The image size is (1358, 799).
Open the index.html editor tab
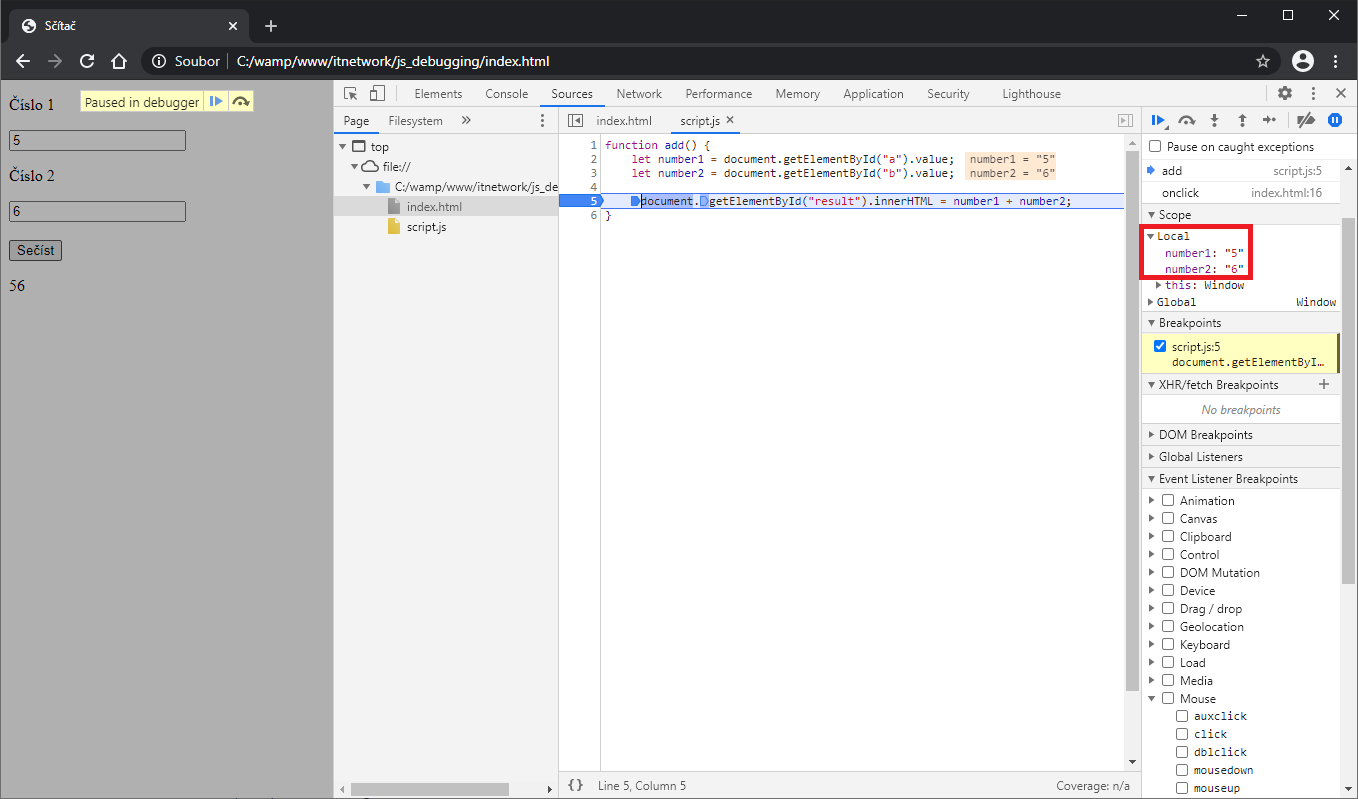coord(623,121)
